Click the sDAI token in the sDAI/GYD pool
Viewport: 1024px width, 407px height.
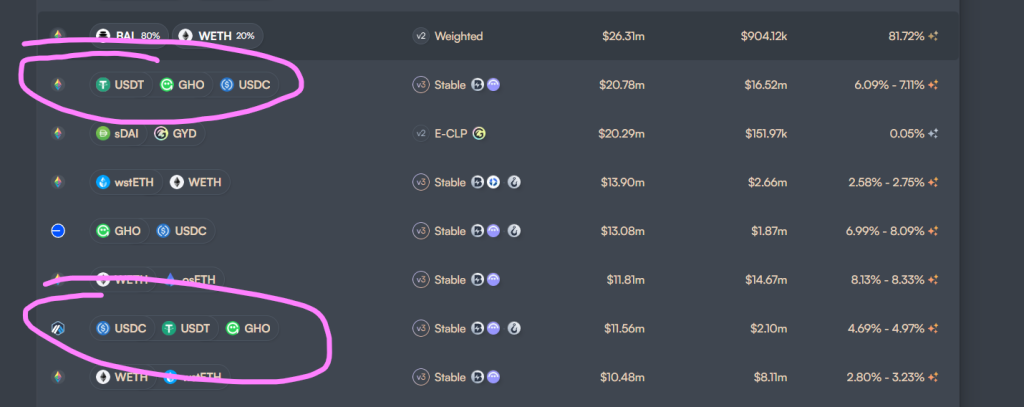click(118, 133)
